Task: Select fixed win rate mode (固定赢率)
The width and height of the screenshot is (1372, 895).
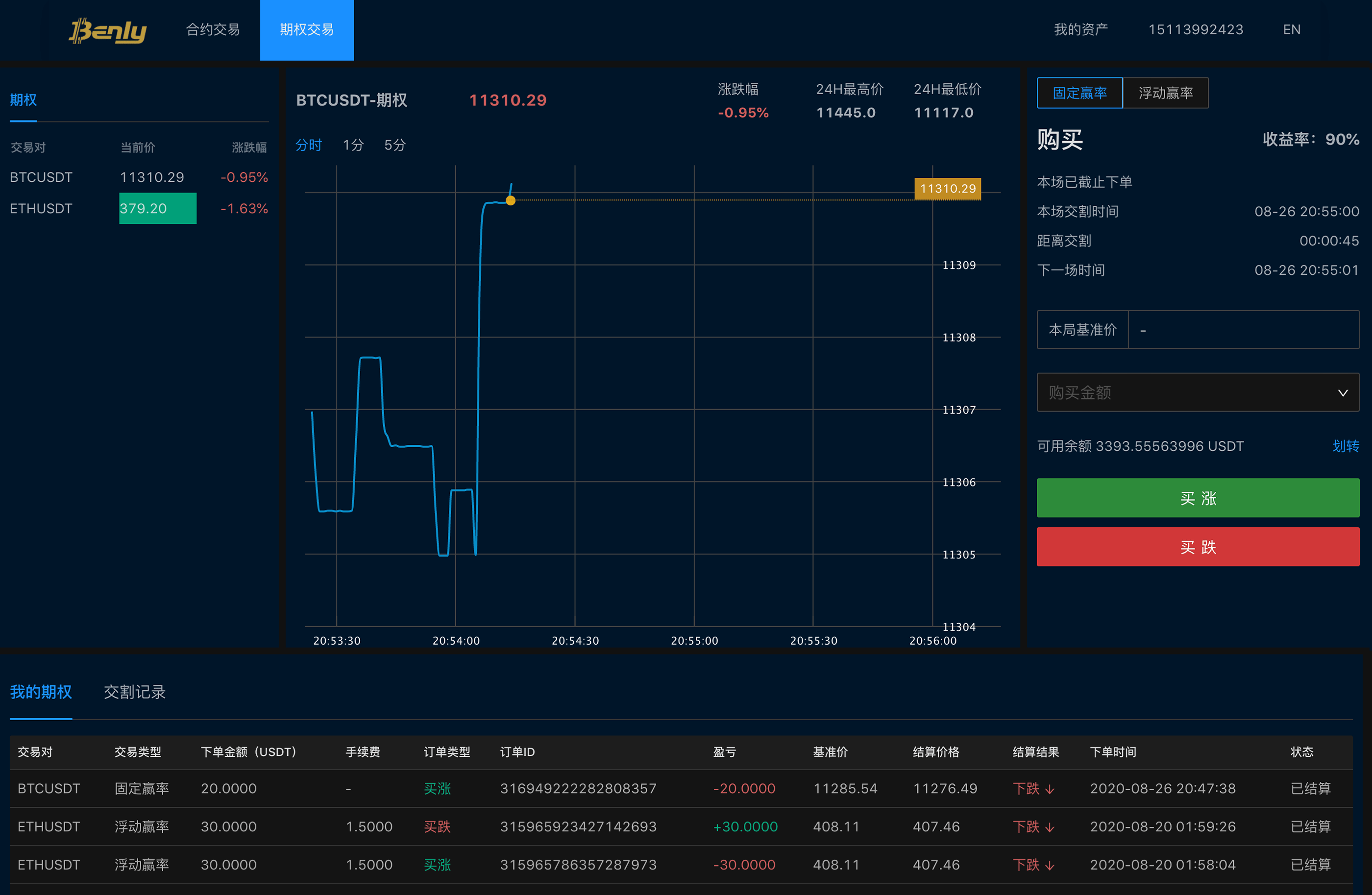Action: pyautogui.click(x=1079, y=93)
